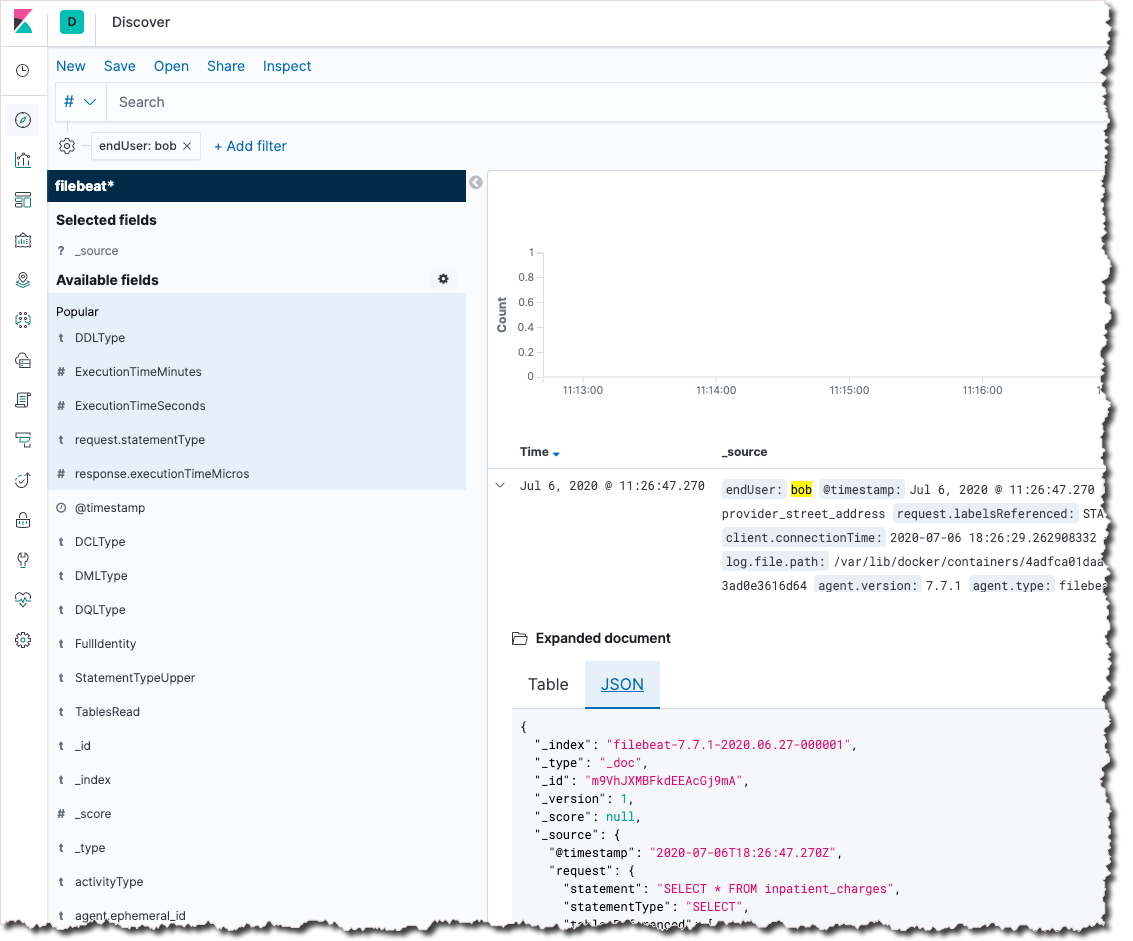Screen dimensions: 1133x941
Task: Toggle sort order on Time column
Action: pyautogui.click(x=556, y=453)
